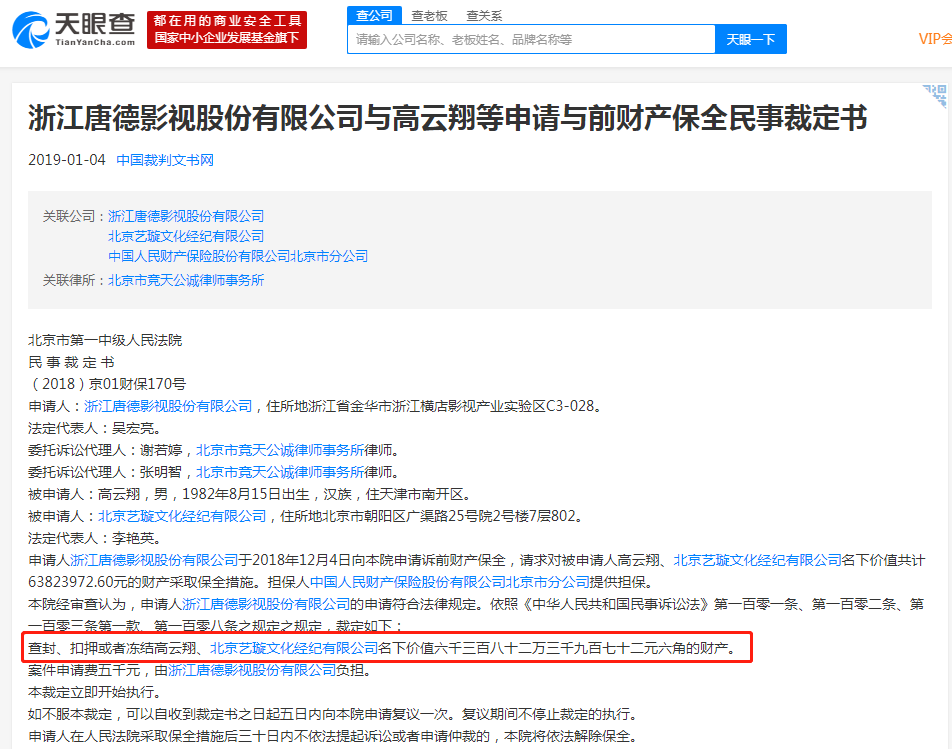Click the line 法定代表人：吴宏亮

coord(95,428)
